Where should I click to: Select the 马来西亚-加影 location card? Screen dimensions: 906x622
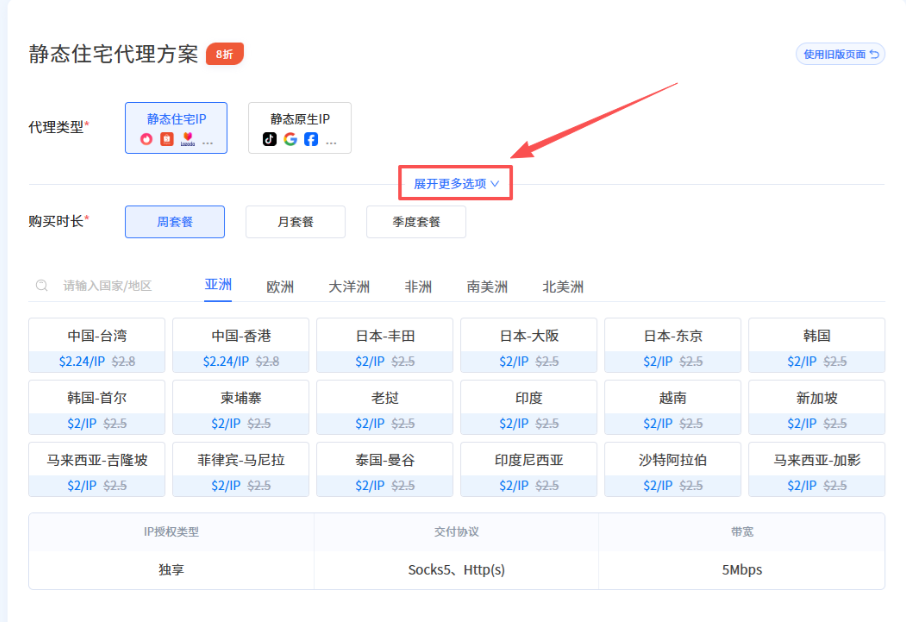click(816, 469)
